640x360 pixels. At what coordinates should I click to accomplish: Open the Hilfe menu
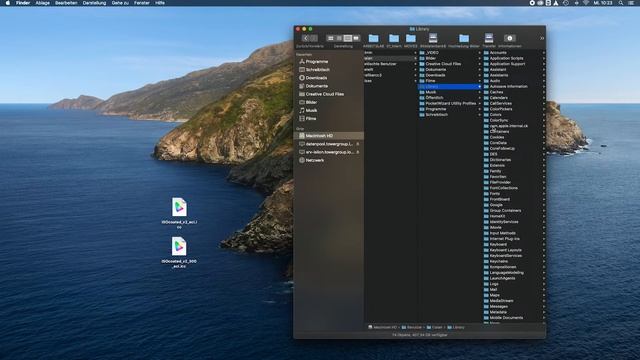click(160, 3)
